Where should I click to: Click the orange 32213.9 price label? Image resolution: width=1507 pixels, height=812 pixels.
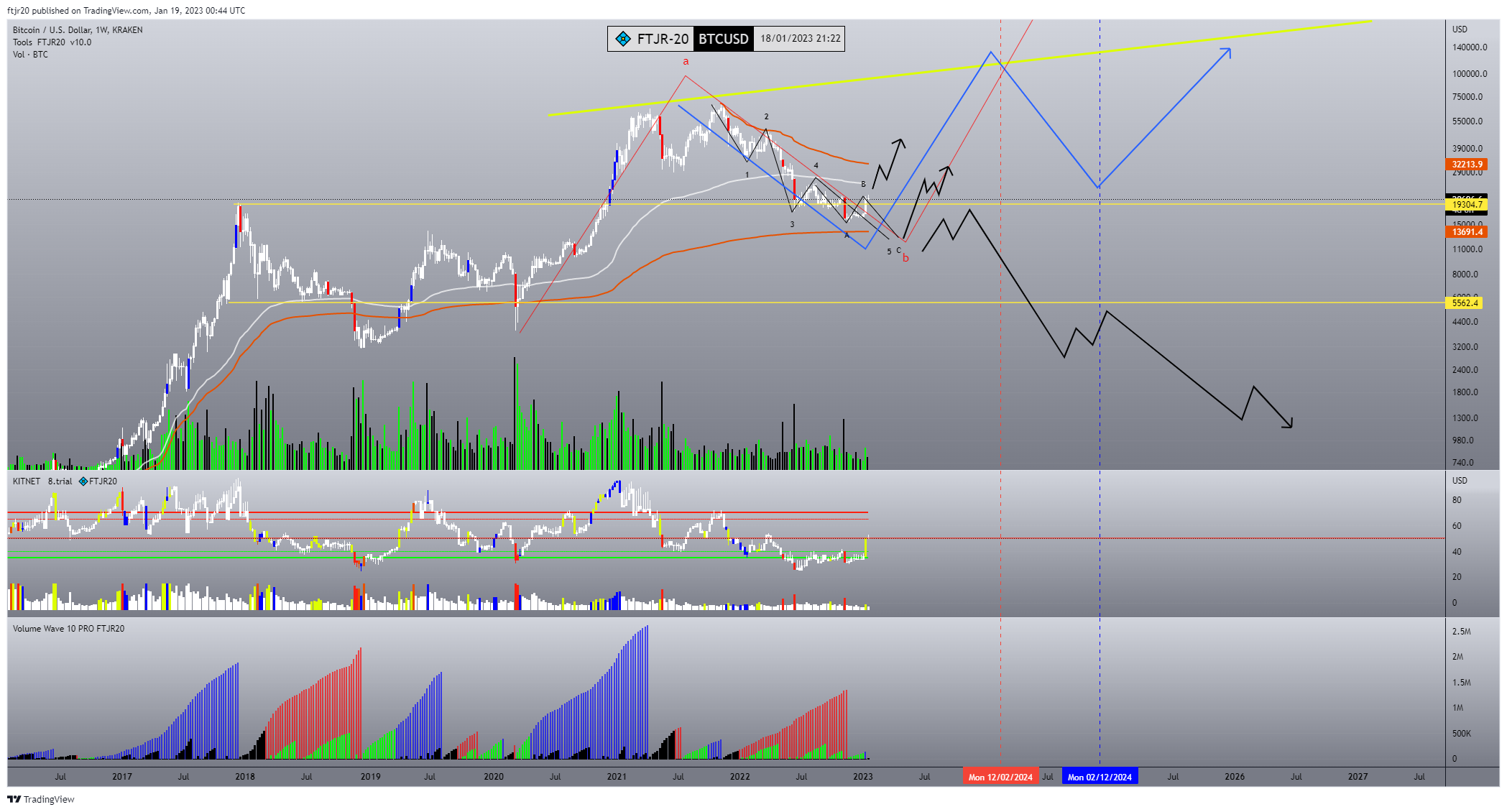1467,165
